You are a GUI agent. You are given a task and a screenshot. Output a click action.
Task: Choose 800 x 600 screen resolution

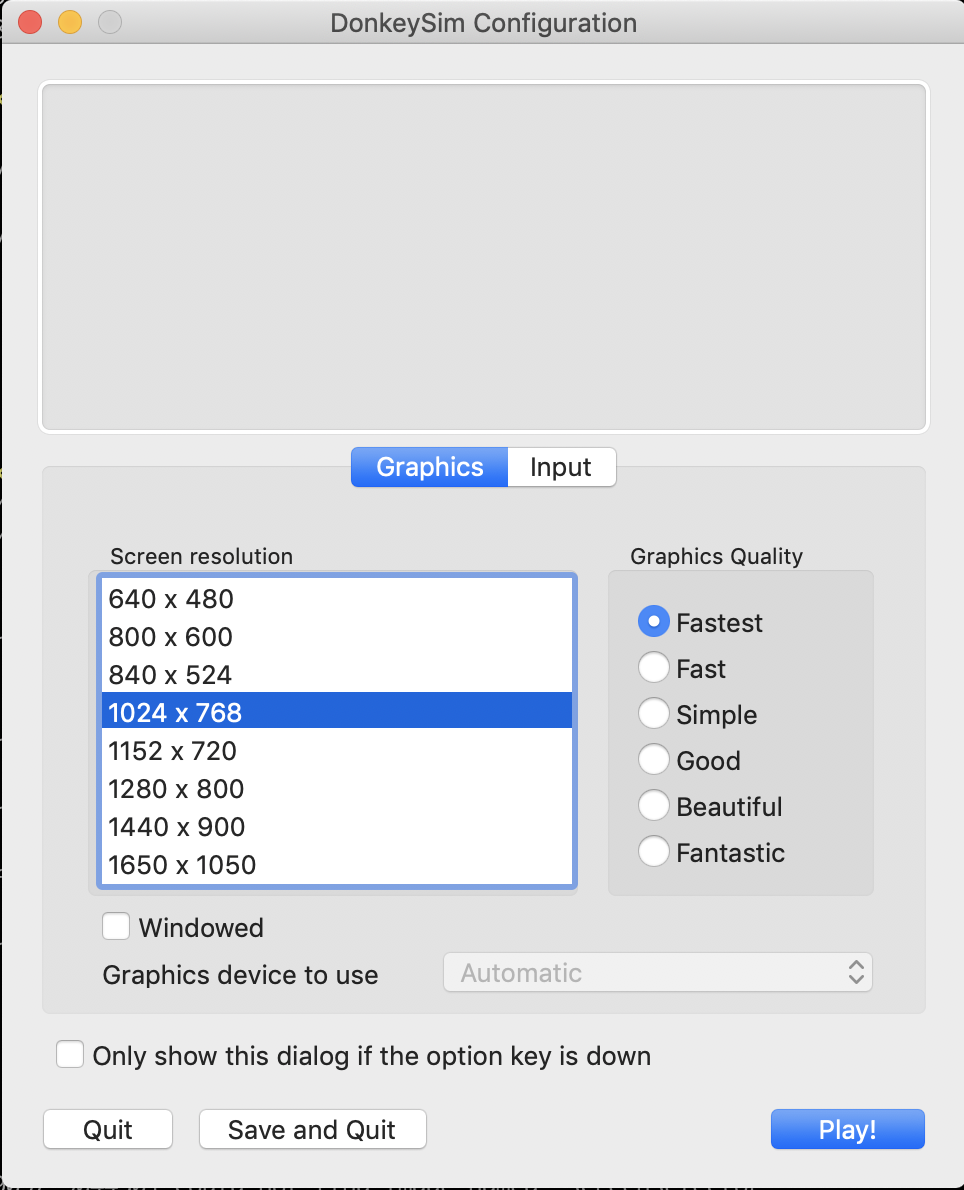pos(171,637)
